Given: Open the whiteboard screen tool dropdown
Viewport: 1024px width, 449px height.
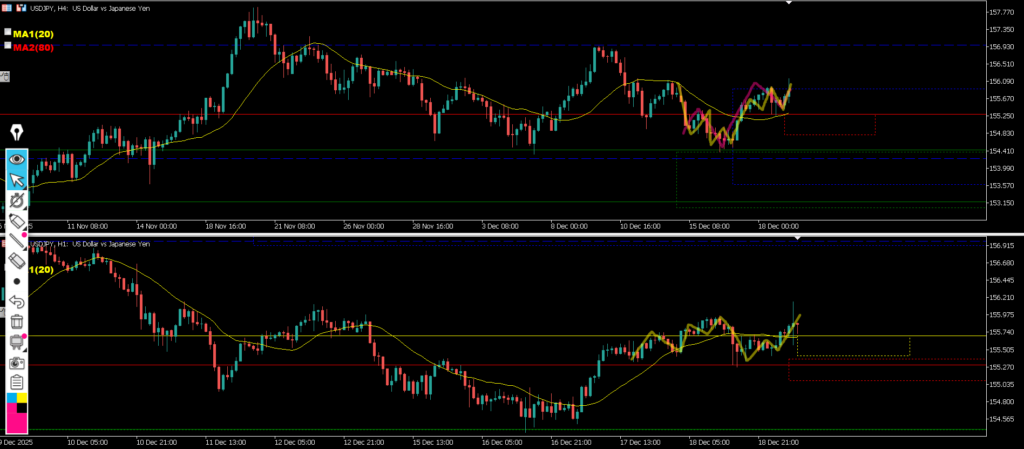Looking at the screenshot, I should coord(17,342).
